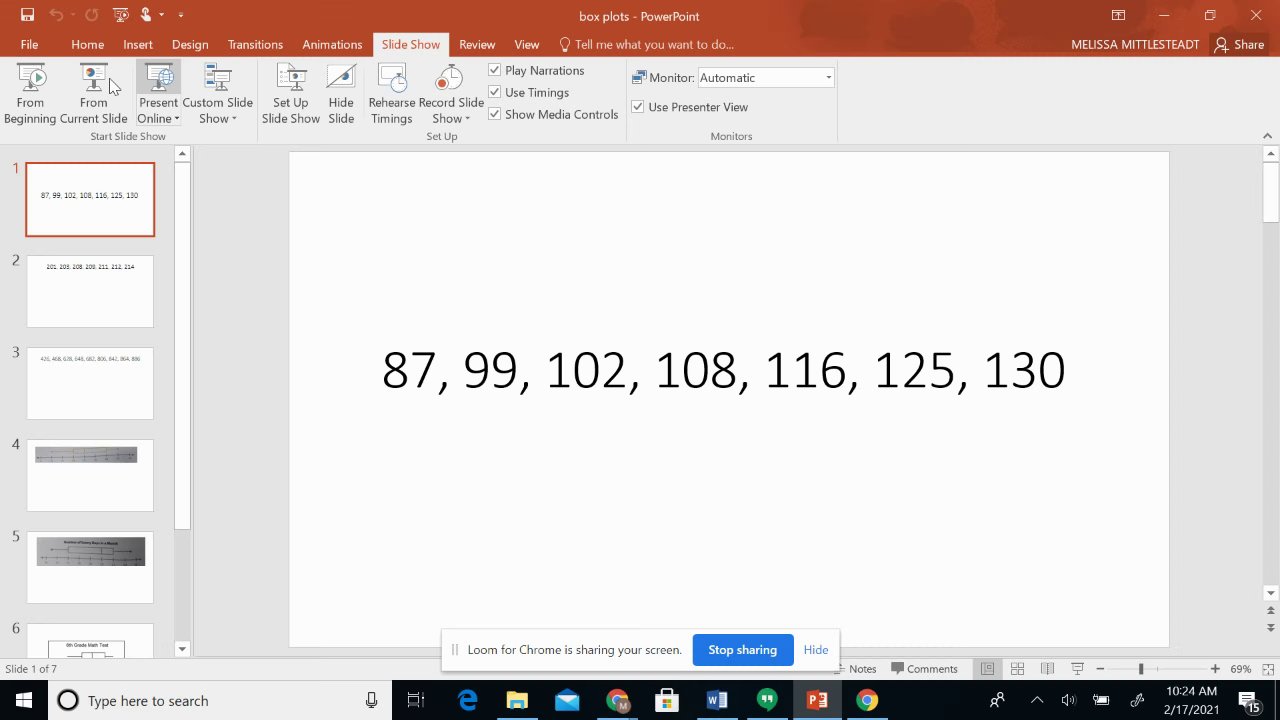
Task: Save the presentation from Quick Access Toolbar
Action: click(28, 15)
